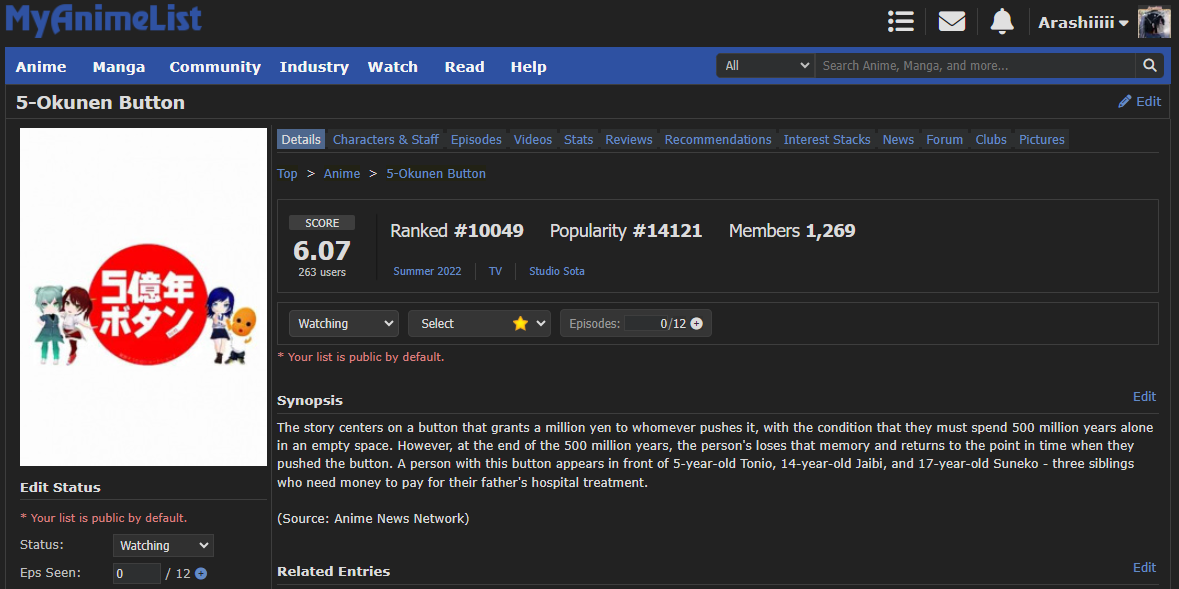1179x589 pixels.
Task: Open the Watching status dropdown in score box
Action: pos(344,323)
